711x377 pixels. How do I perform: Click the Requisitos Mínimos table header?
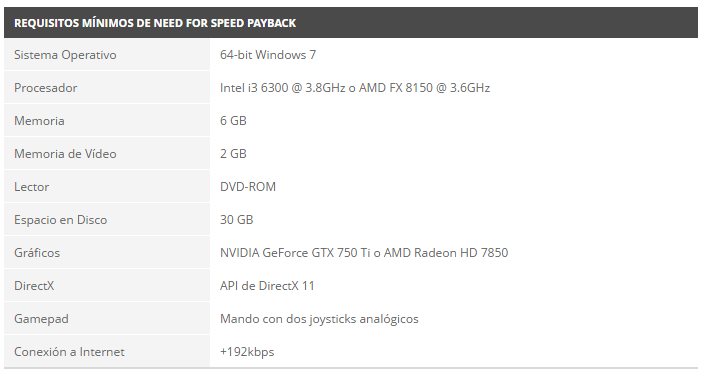pyautogui.click(x=351, y=23)
